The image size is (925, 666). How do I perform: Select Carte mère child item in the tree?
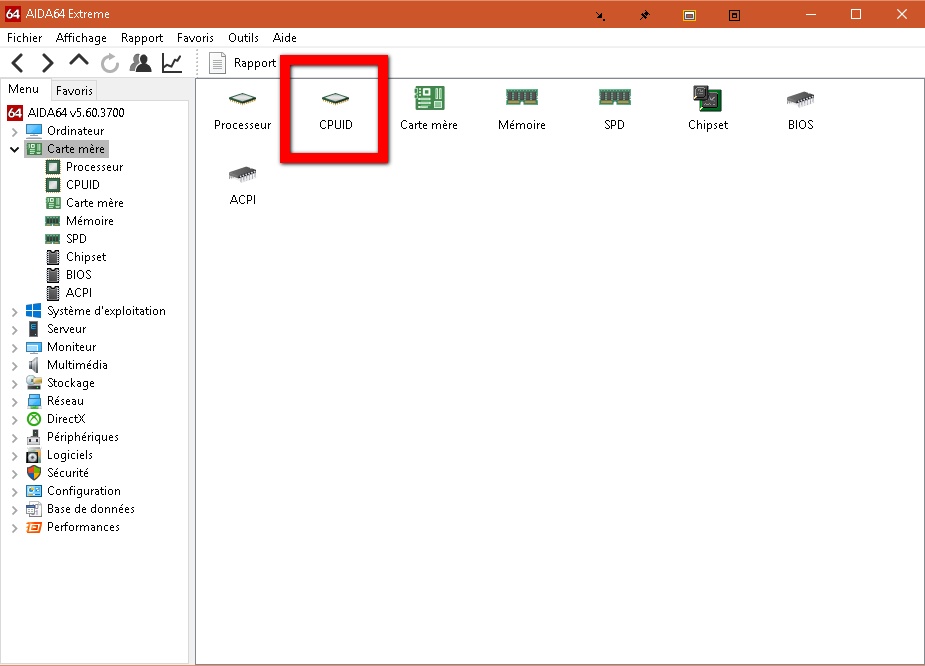pyautogui.click(x=84, y=203)
